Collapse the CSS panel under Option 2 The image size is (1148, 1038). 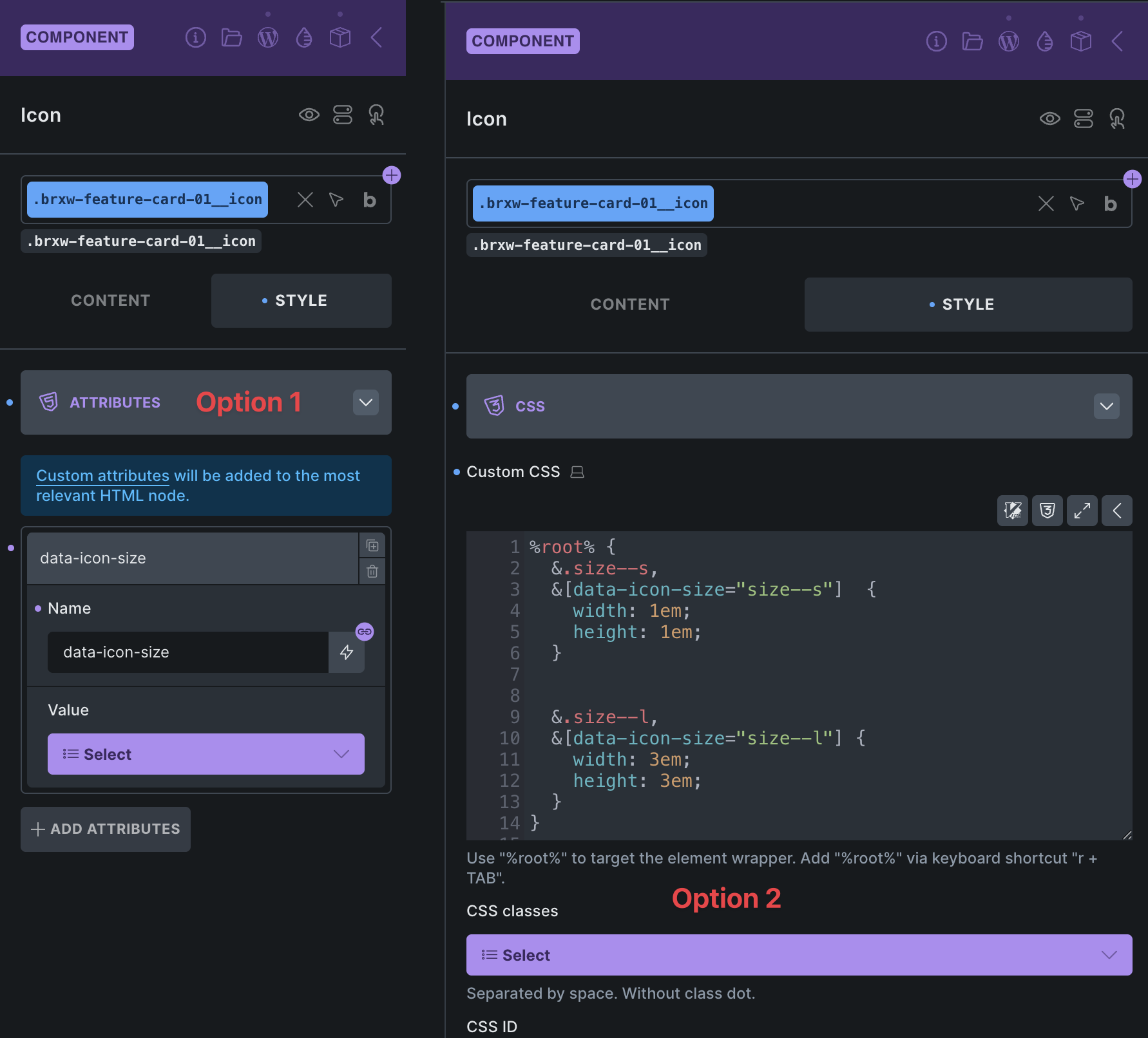1107,406
